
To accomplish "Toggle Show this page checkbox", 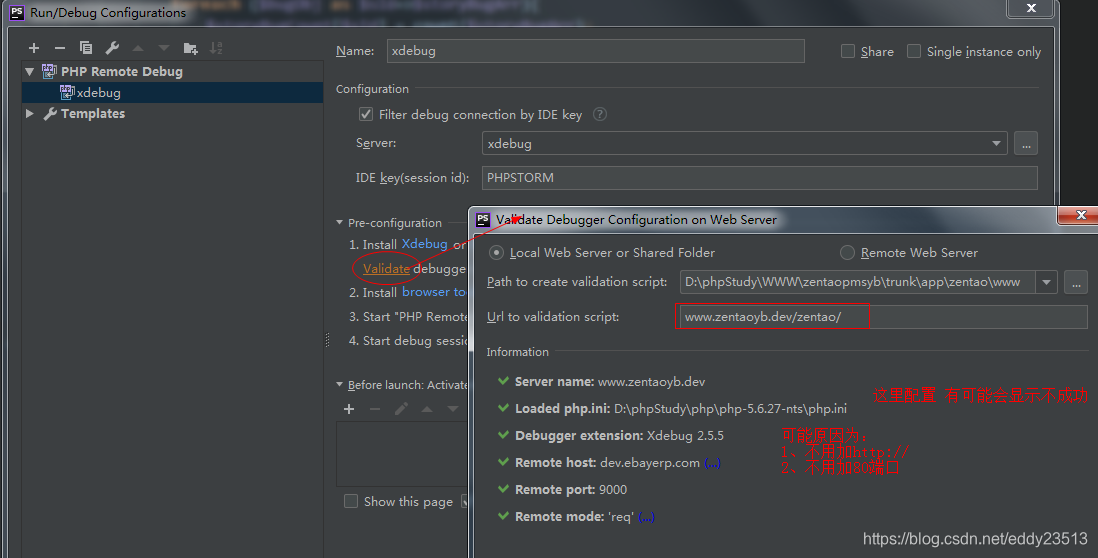I will point(351,501).
